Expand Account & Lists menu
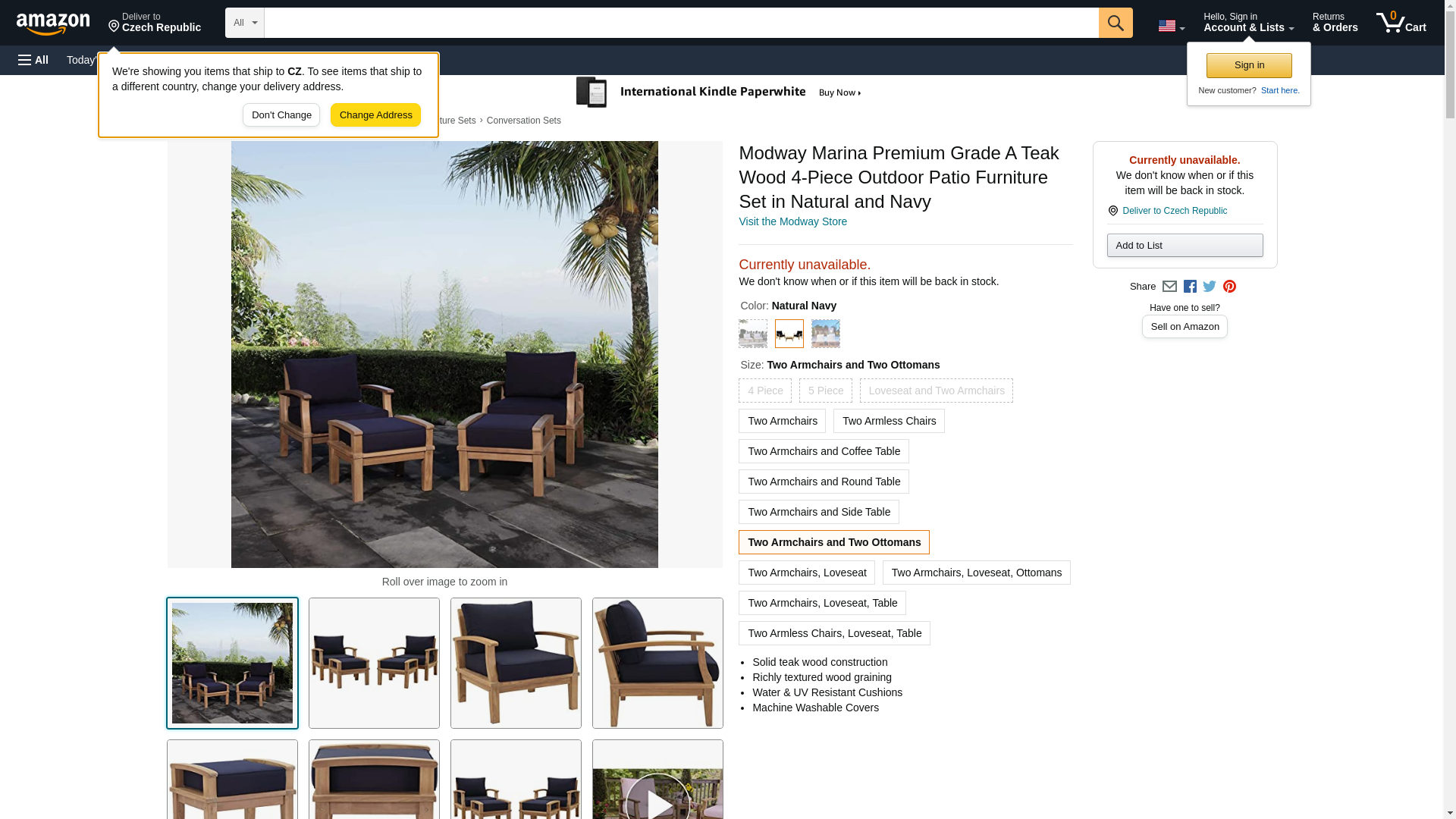 click(1248, 23)
